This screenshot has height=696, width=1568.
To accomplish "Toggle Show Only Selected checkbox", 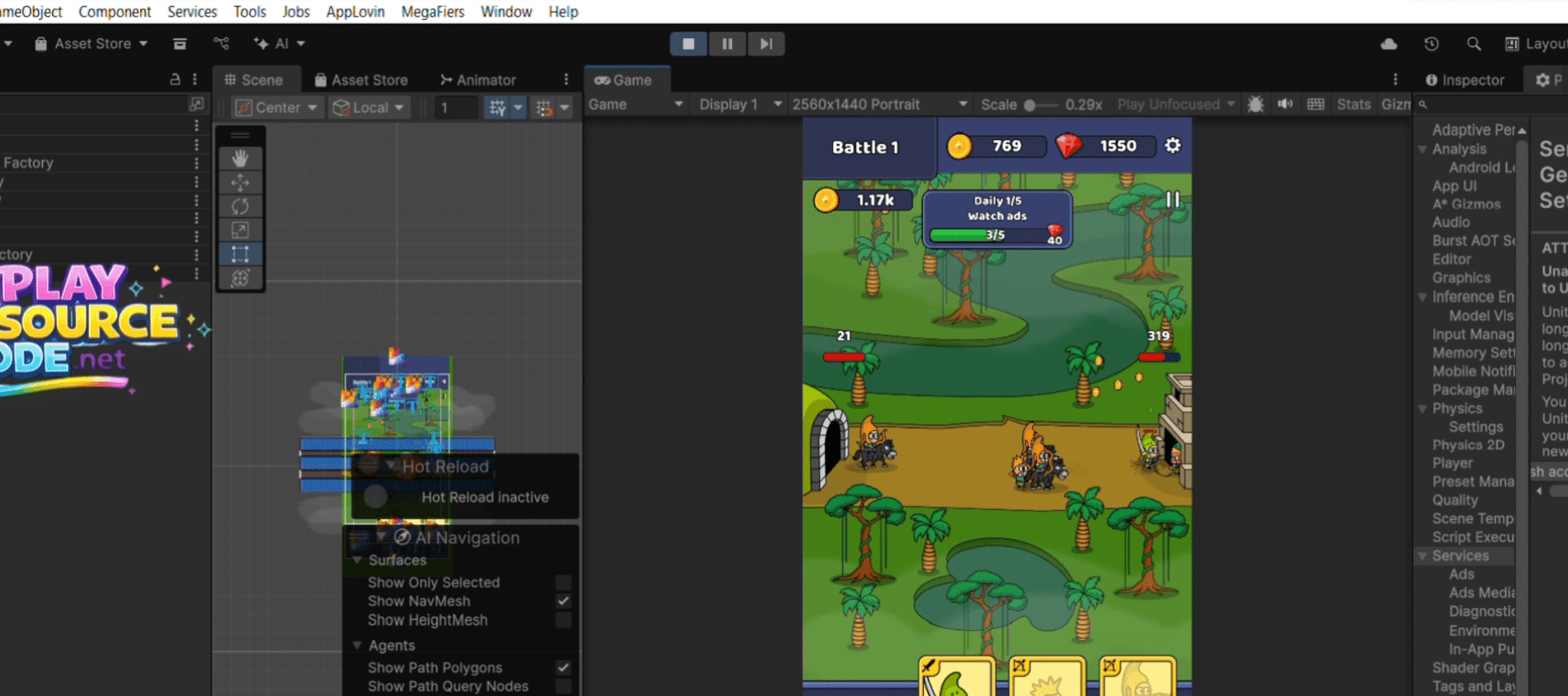I will [x=563, y=583].
